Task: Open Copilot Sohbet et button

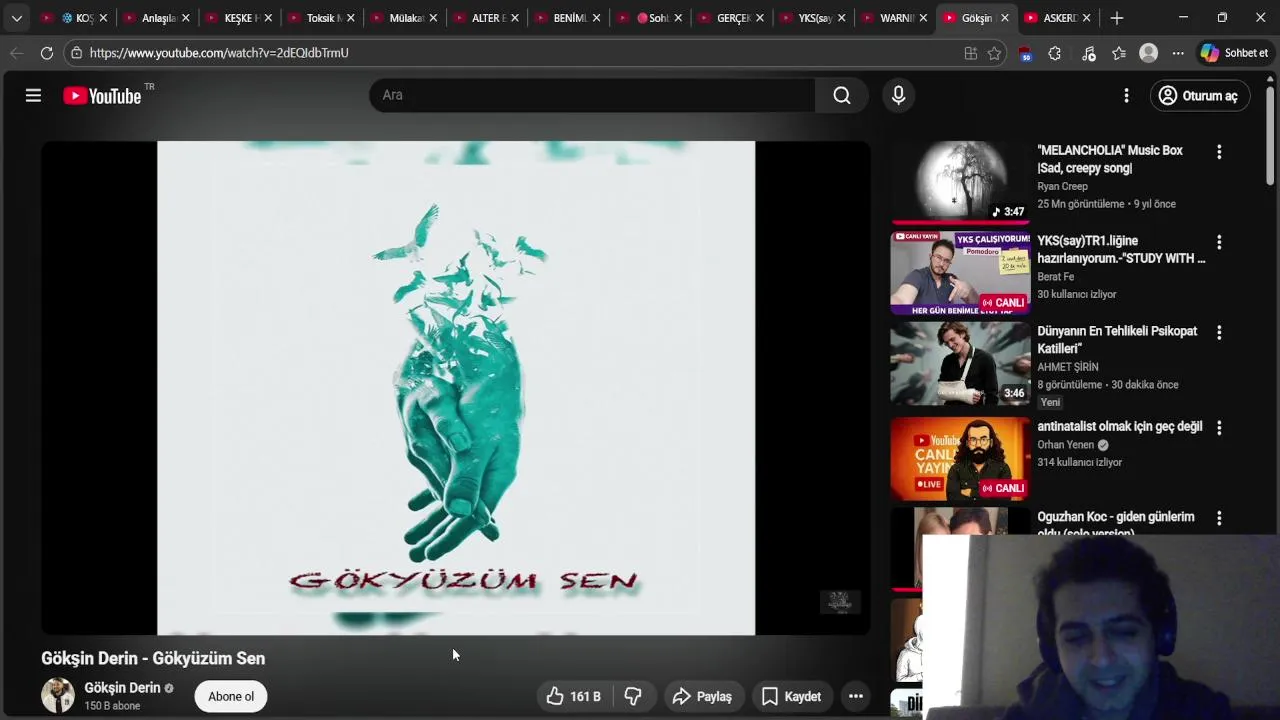Action: click(1235, 53)
